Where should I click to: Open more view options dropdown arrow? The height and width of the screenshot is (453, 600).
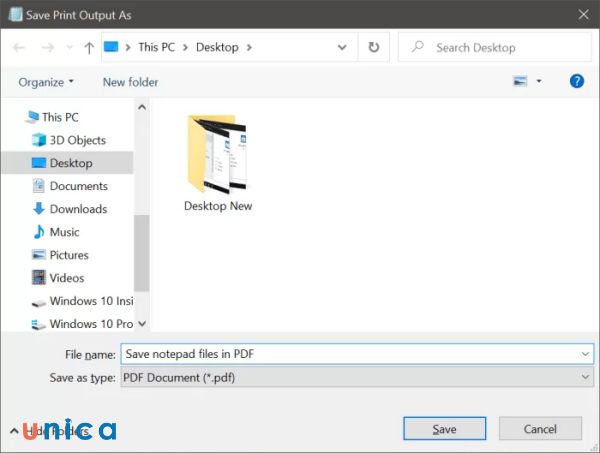pos(539,81)
